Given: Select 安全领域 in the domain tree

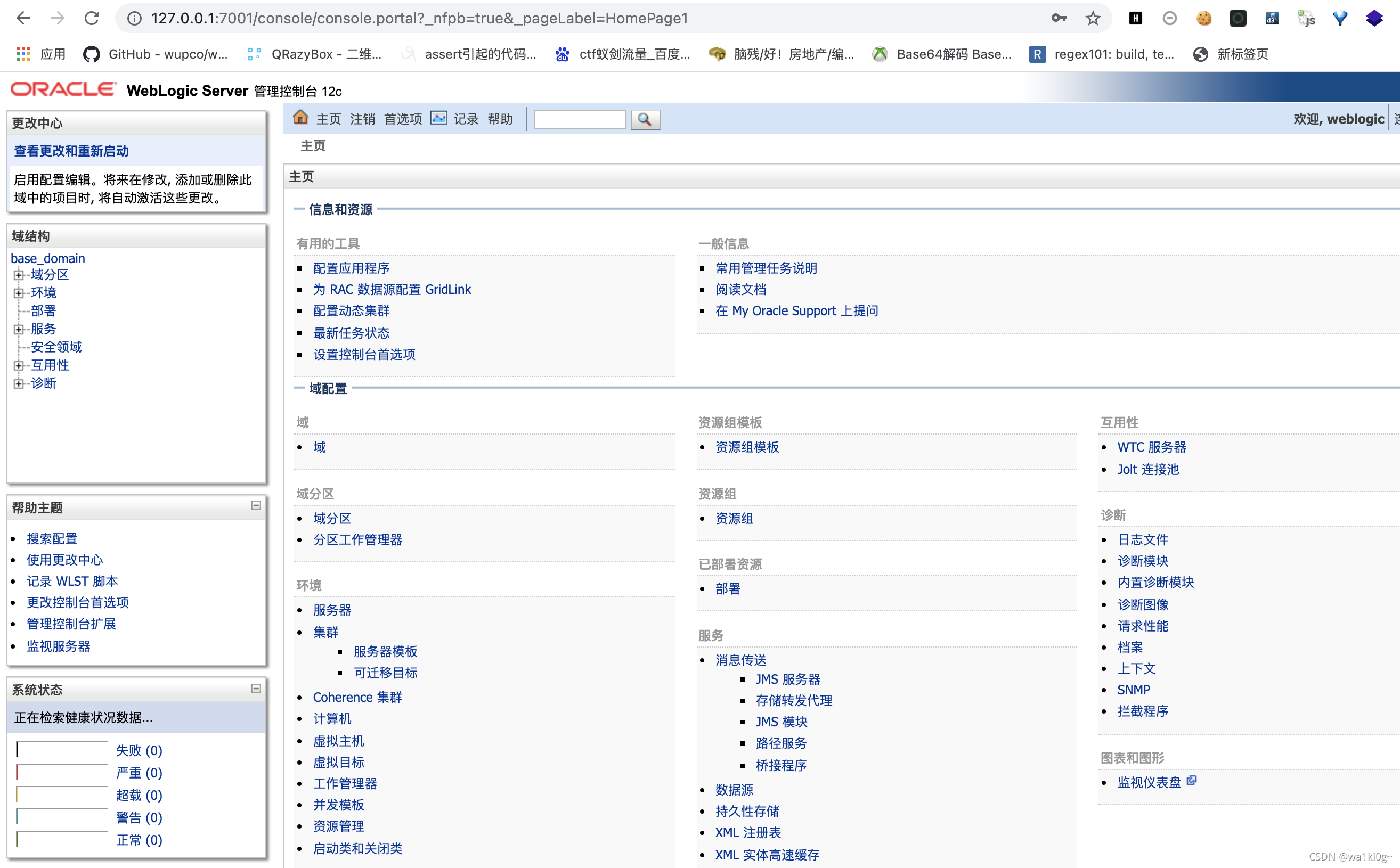Looking at the screenshot, I should pyautogui.click(x=56, y=347).
